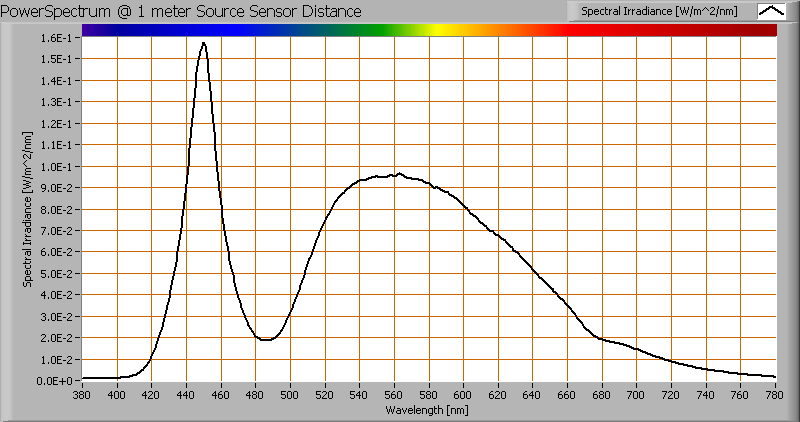Screen dimensions: 800x422
Task: Click the blue peak of the curve near 450 nm
Action: 204,43
